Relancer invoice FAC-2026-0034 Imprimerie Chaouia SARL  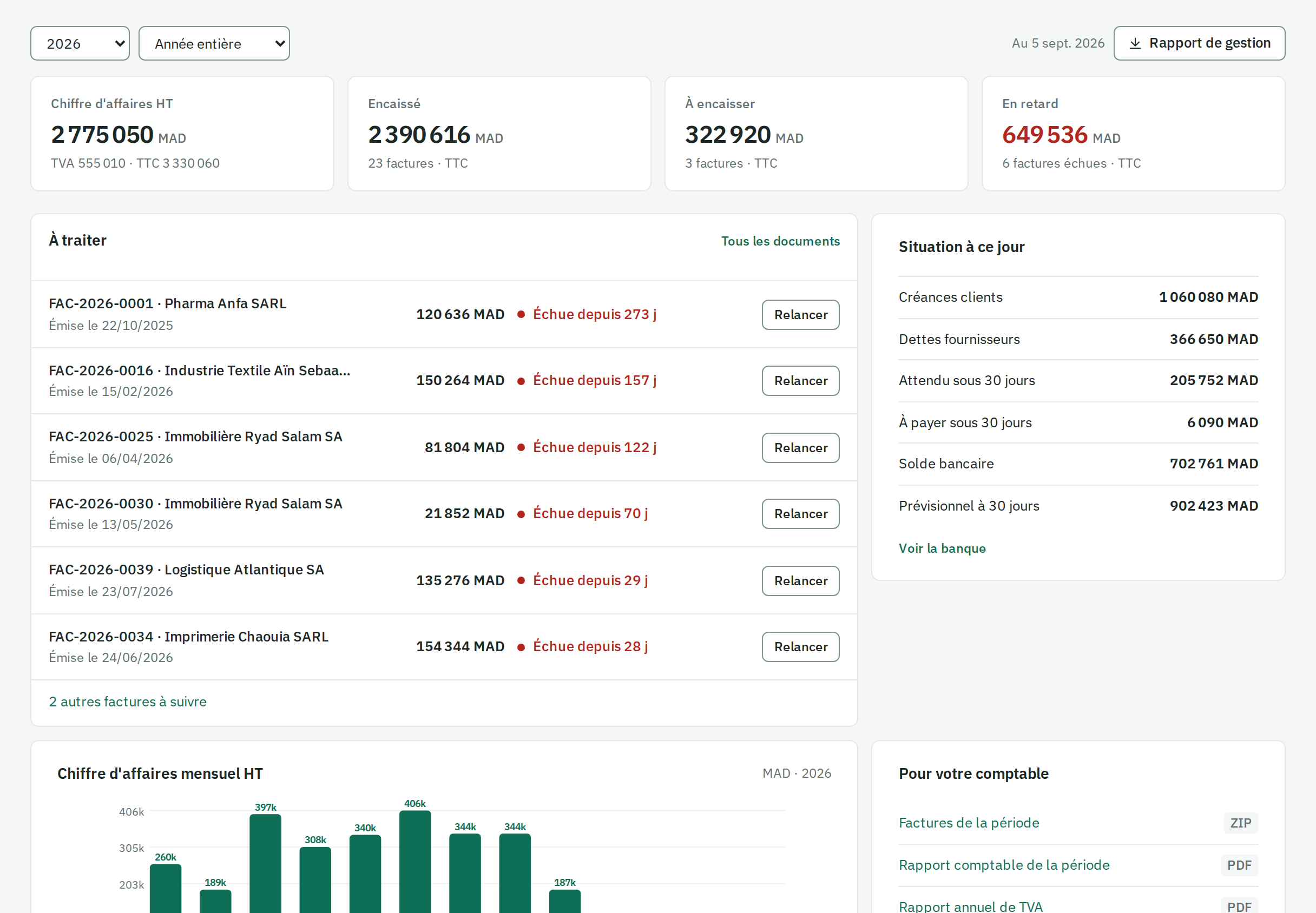(x=800, y=647)
